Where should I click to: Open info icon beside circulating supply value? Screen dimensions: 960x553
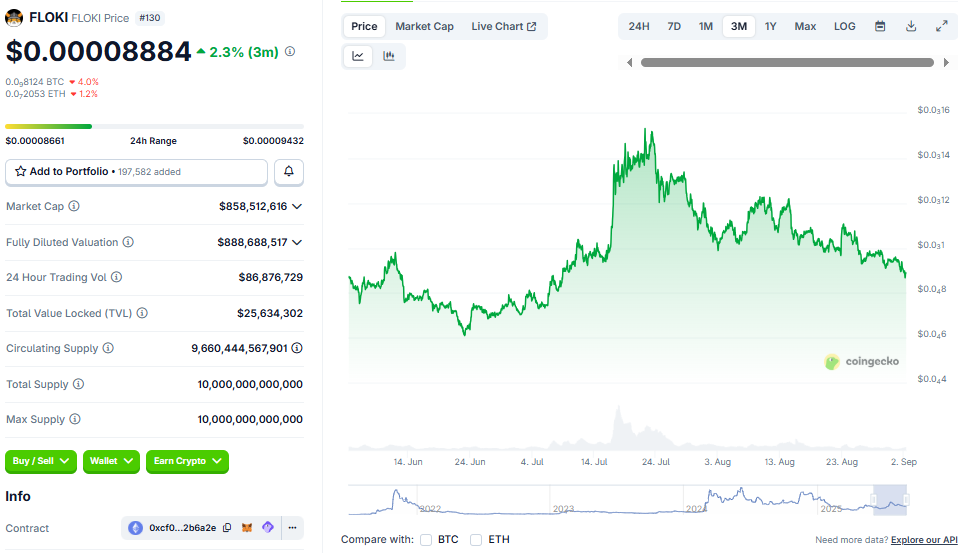point(297,348)
